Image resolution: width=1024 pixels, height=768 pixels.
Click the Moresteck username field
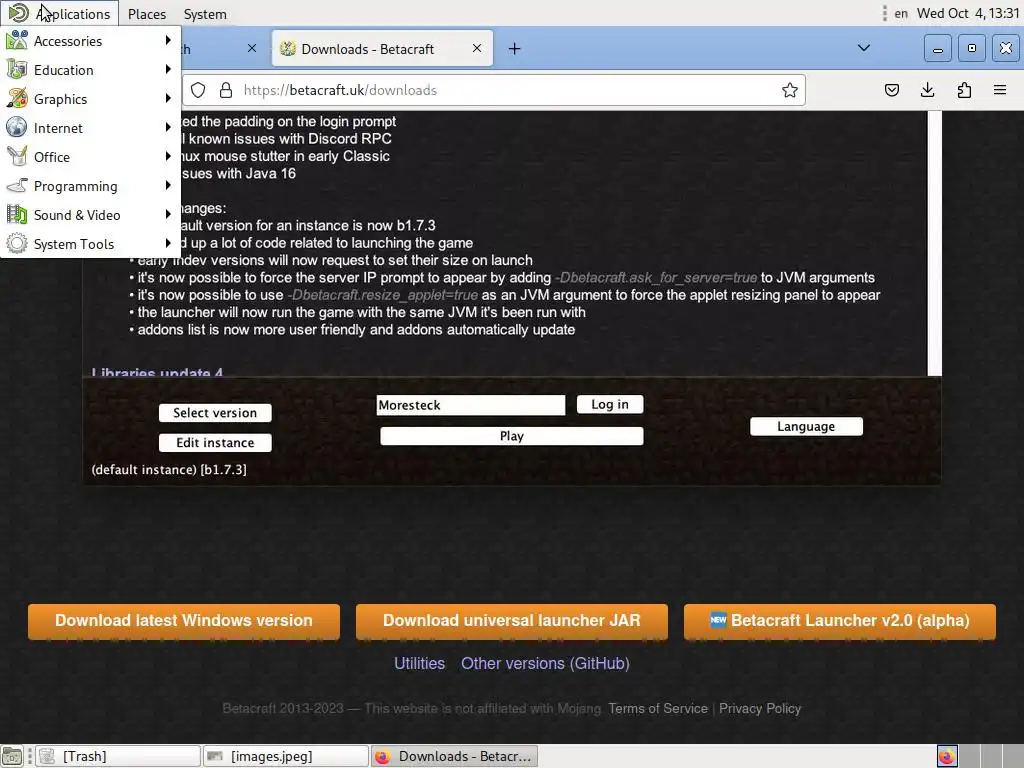(x=470, y=405)
